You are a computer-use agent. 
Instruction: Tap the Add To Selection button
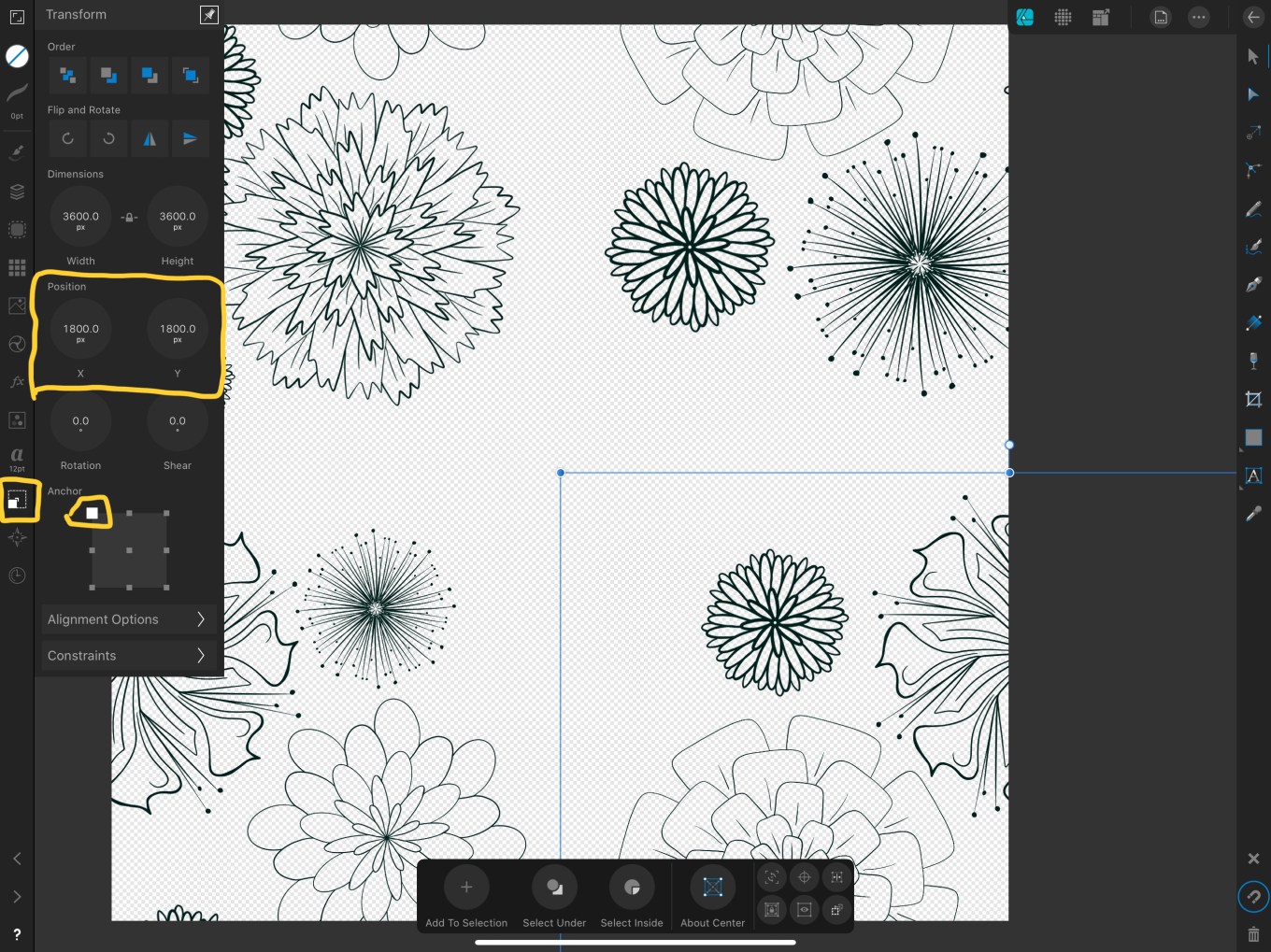(x=466, y=888)
